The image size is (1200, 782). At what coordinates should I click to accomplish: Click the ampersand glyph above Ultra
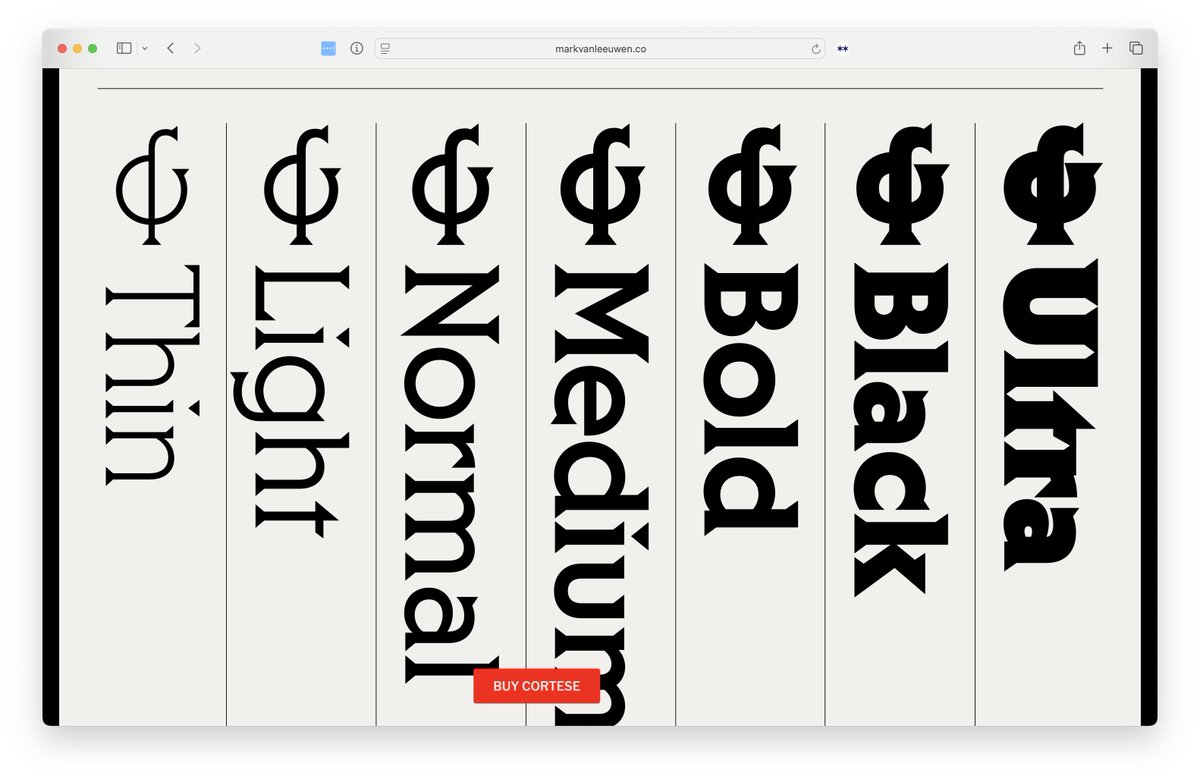point(1052,185)
